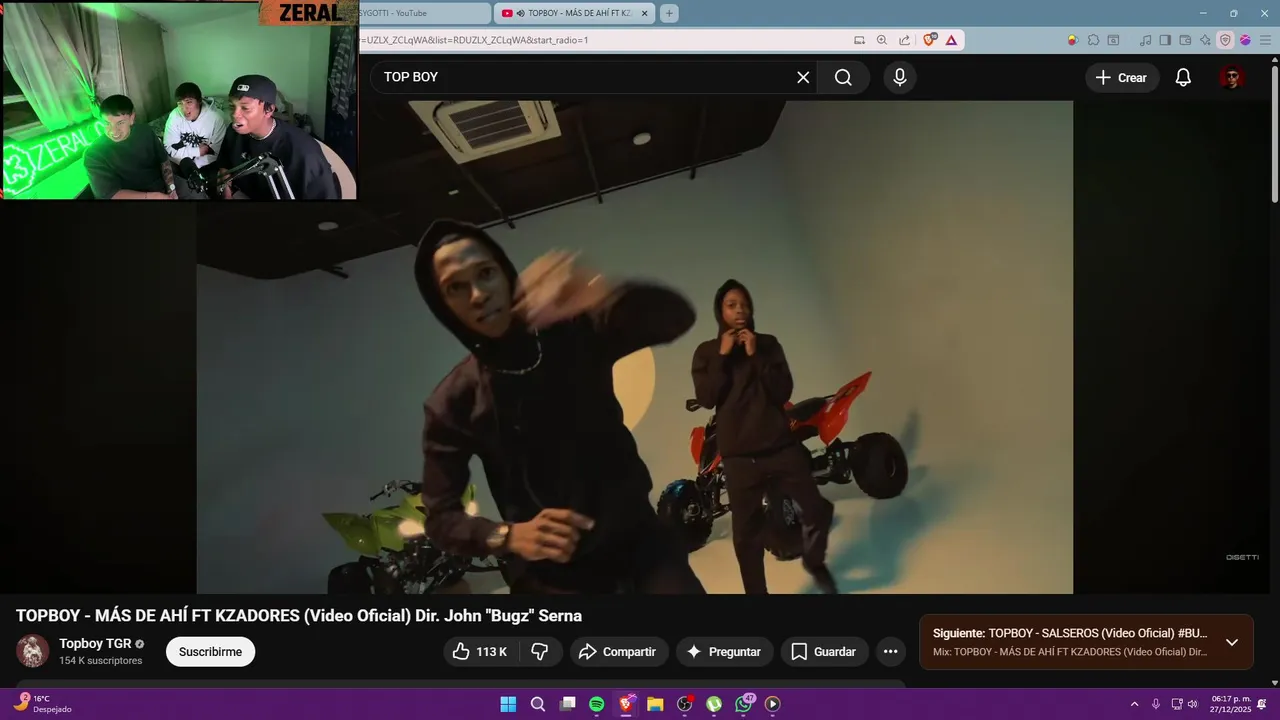Image resolution: width=1280 pixels, height=720 pixels.
Task: Open the media player taskbar icon
Action: pyautogui.click(x=772, y=704)
